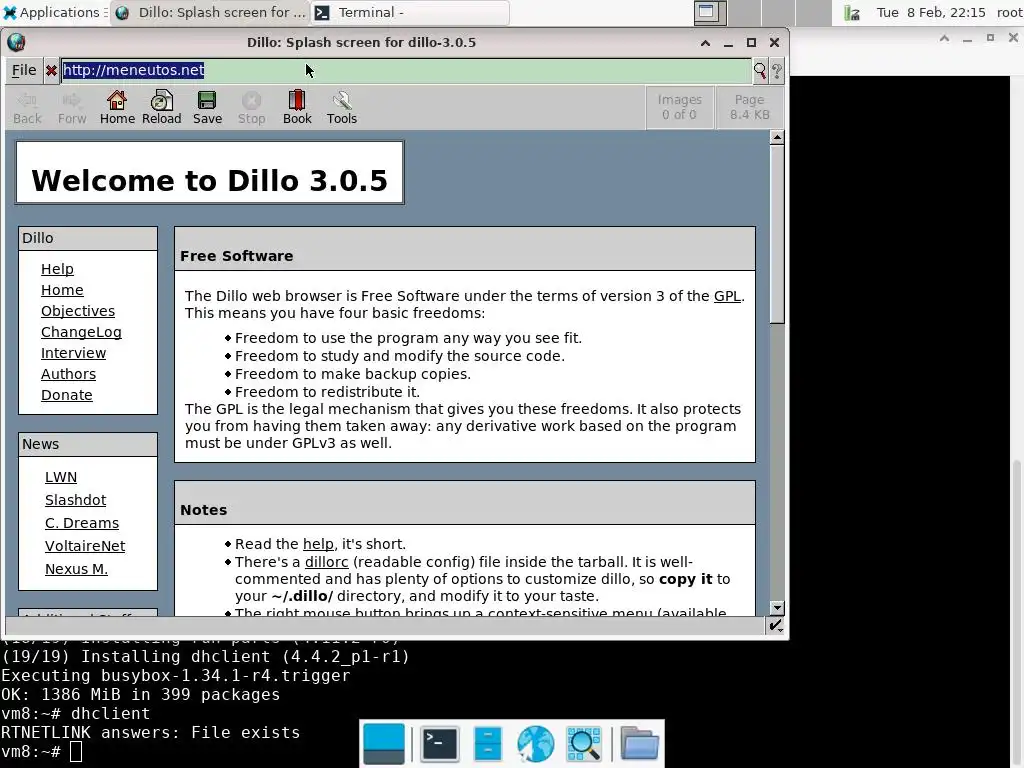Image resolution: width=1024 pixels, height=768 pixels.
Task: Click the News sidebar heading
Action: tap(40, 444)
